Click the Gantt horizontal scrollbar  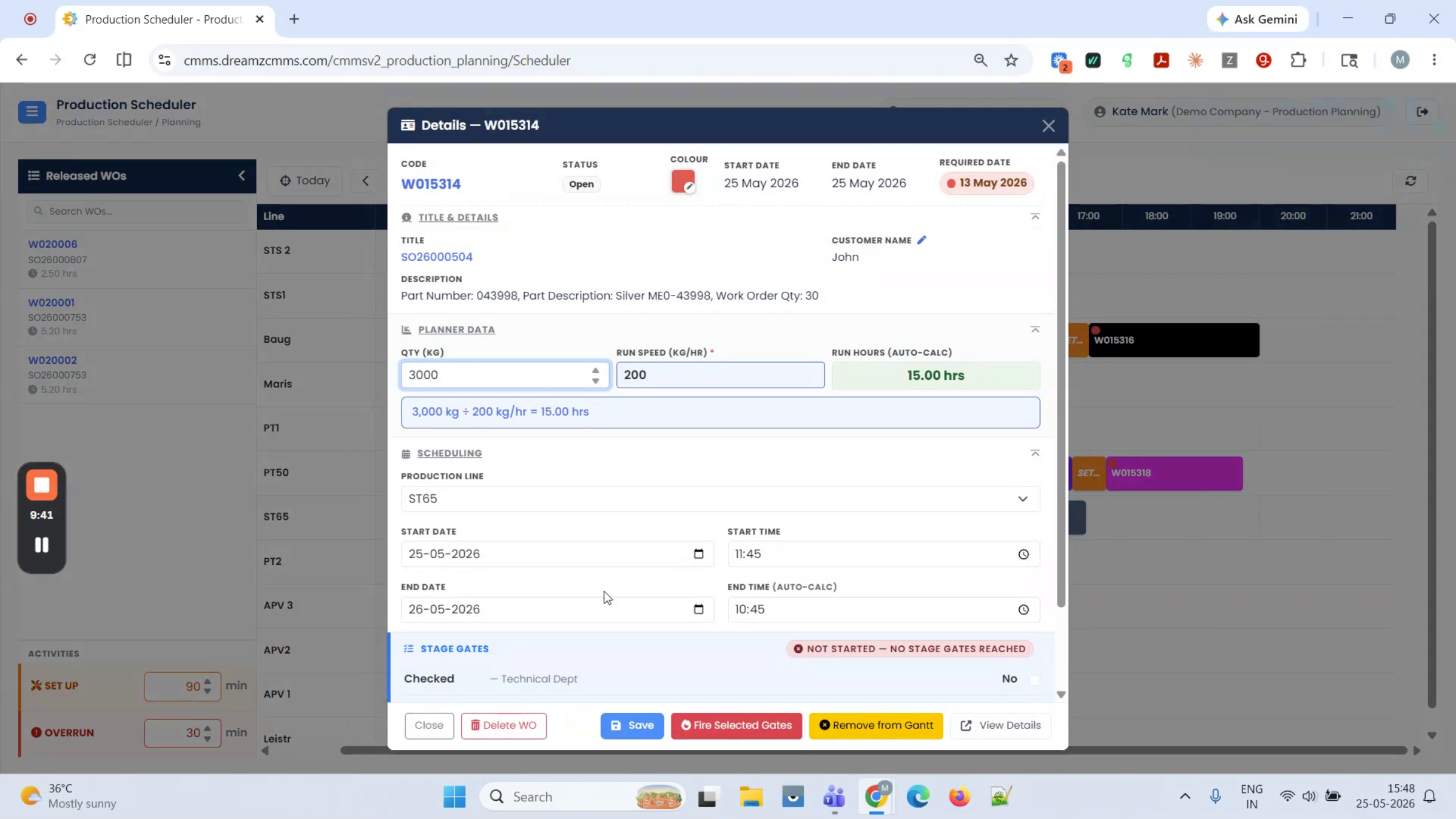coord(874,750)
